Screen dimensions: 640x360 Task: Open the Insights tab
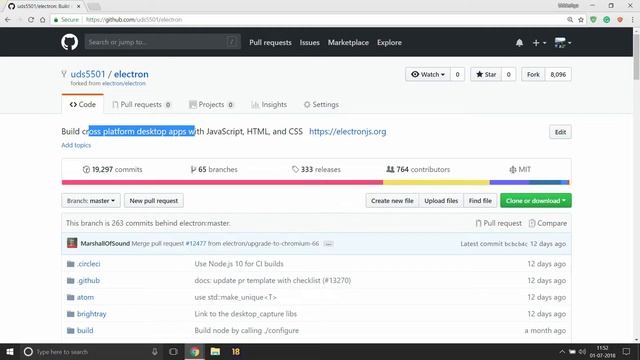269,104
